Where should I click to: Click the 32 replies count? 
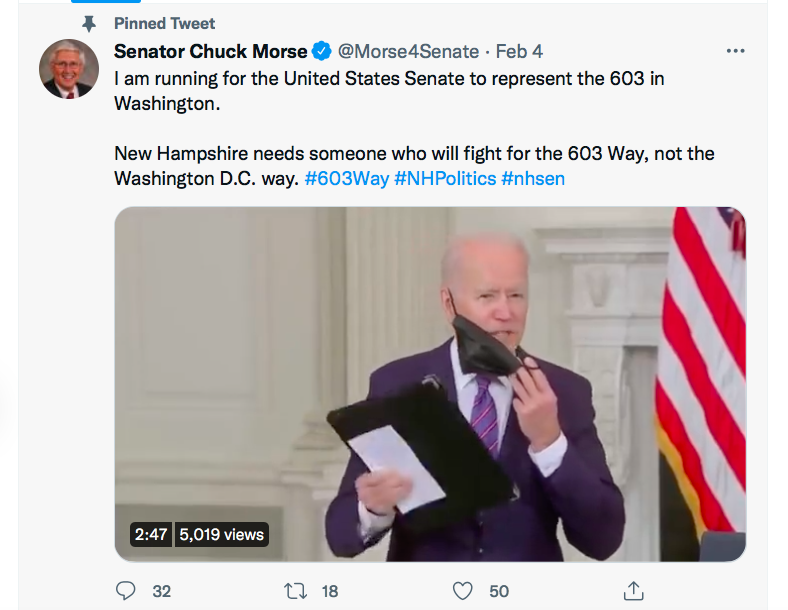pyautogui.click(x=161, y=592)
